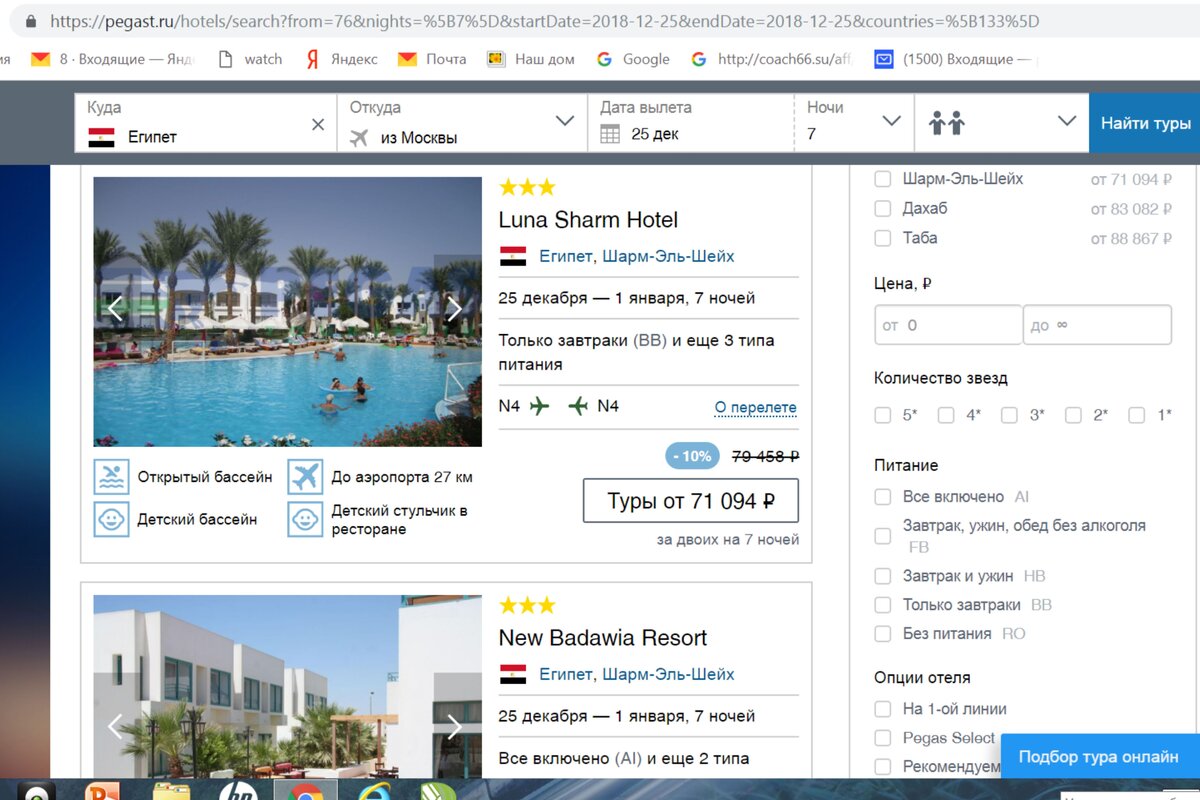This screenshot has width=1200, height=800.
Task: Check the Без питания RO option
Action: click(x=883, y=633)
